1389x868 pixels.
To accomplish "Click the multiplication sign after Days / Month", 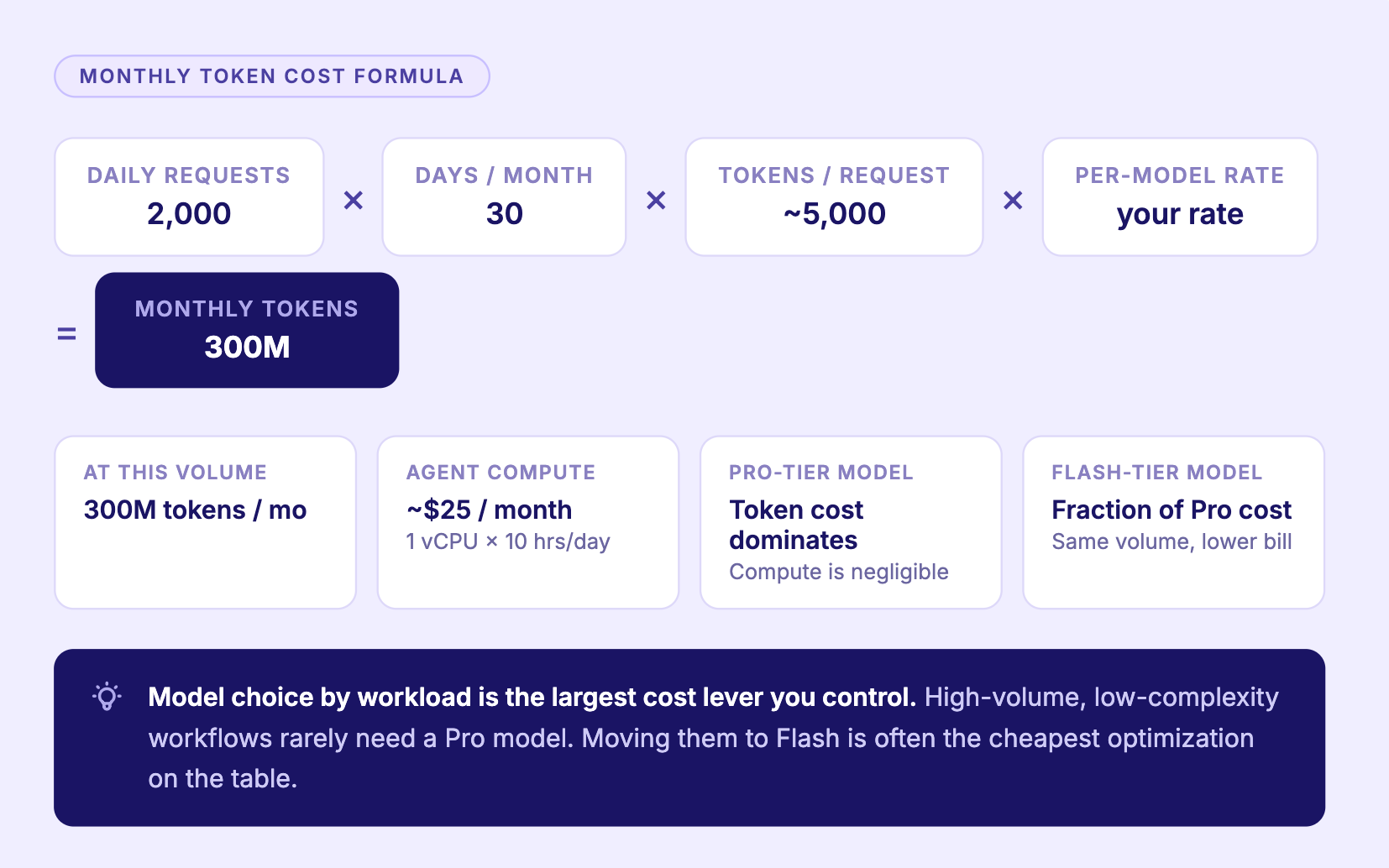I will [656, 200].
